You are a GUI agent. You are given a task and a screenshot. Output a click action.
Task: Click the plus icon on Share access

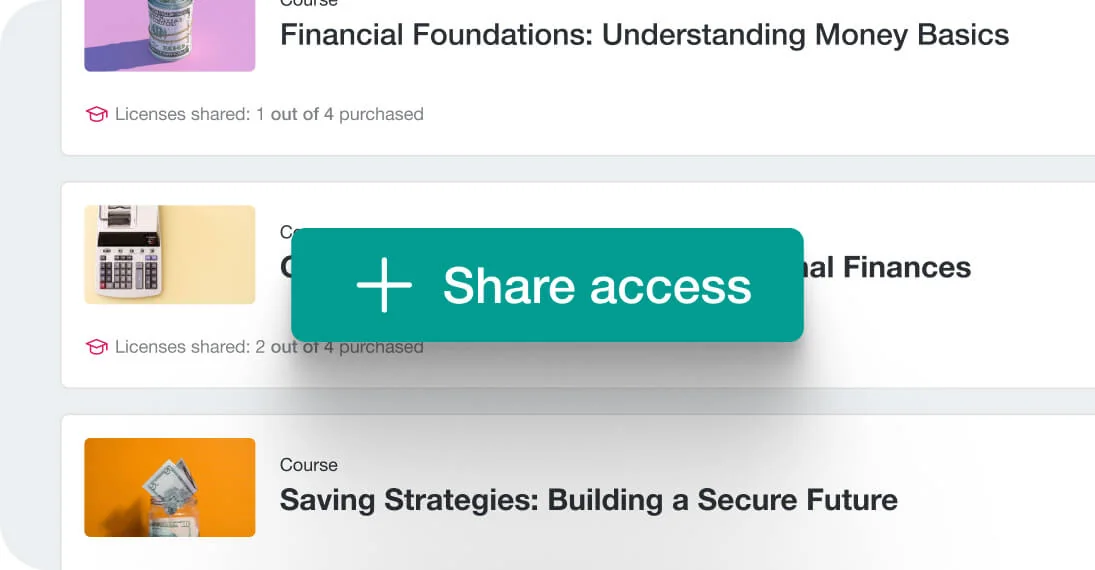tap(384, 285)
